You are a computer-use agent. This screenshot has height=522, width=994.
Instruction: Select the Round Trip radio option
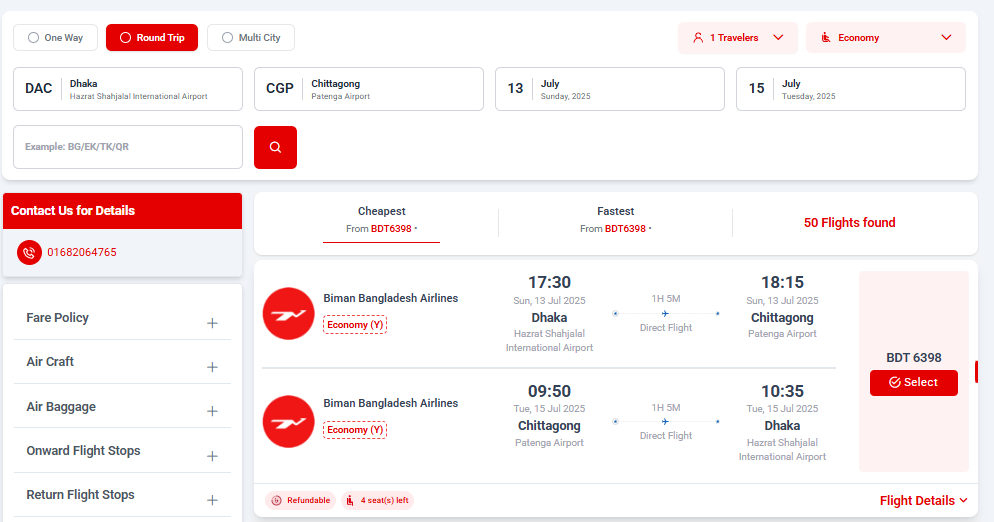click(152, 37)
